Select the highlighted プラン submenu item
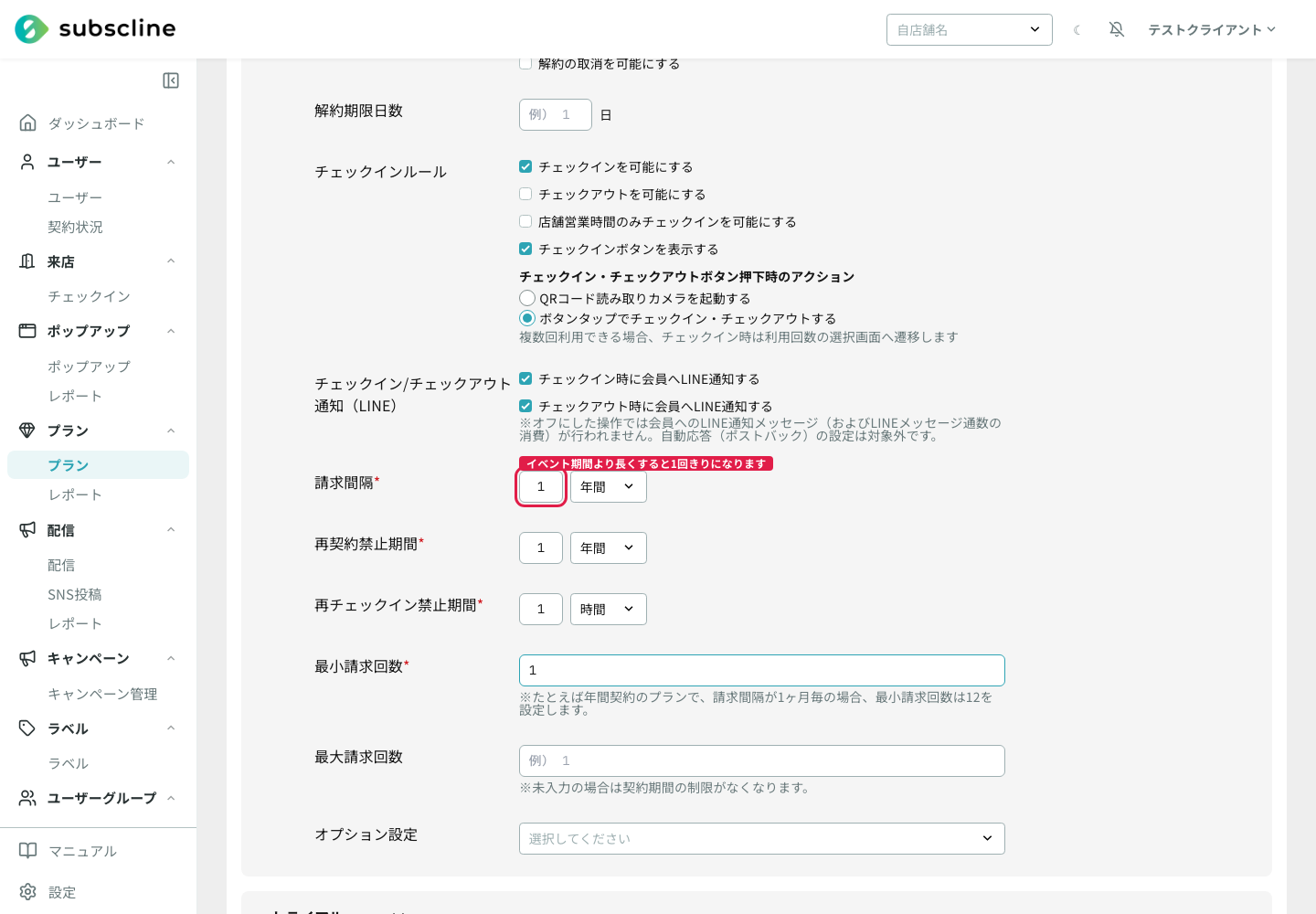 98,465
